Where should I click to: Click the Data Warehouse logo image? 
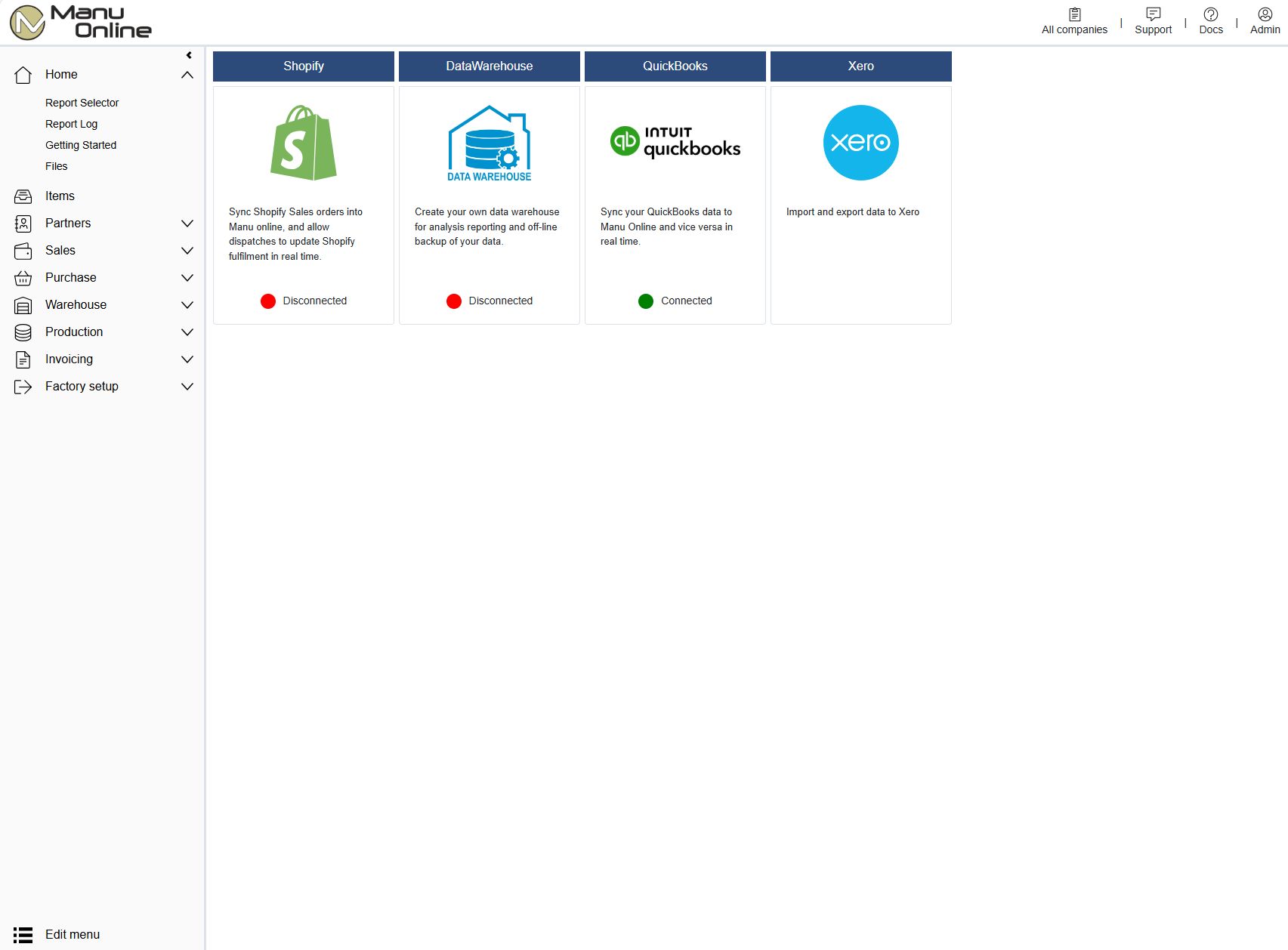click(490, 143)
